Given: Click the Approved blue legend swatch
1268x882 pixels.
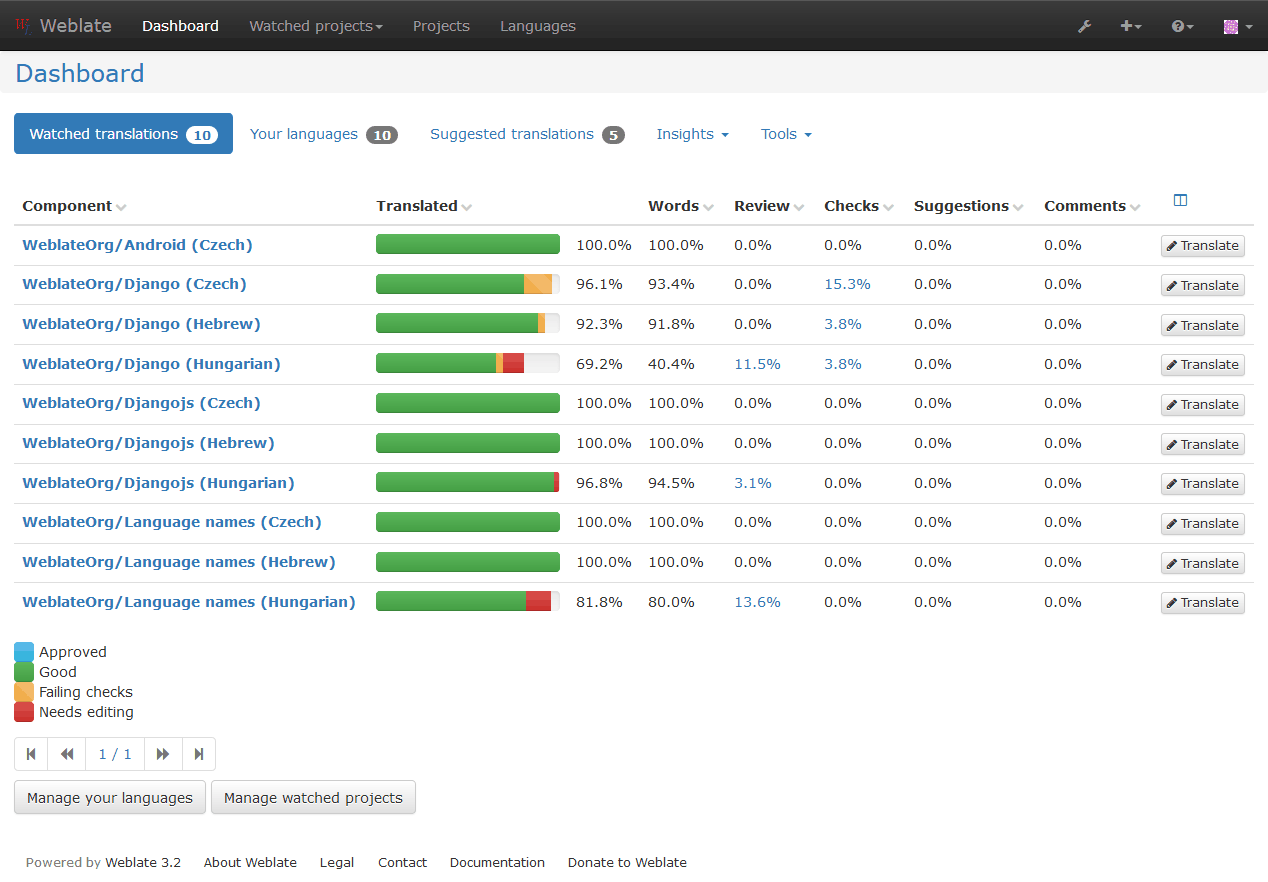Looking at the screenshot, I should click(x=24, y=652).
